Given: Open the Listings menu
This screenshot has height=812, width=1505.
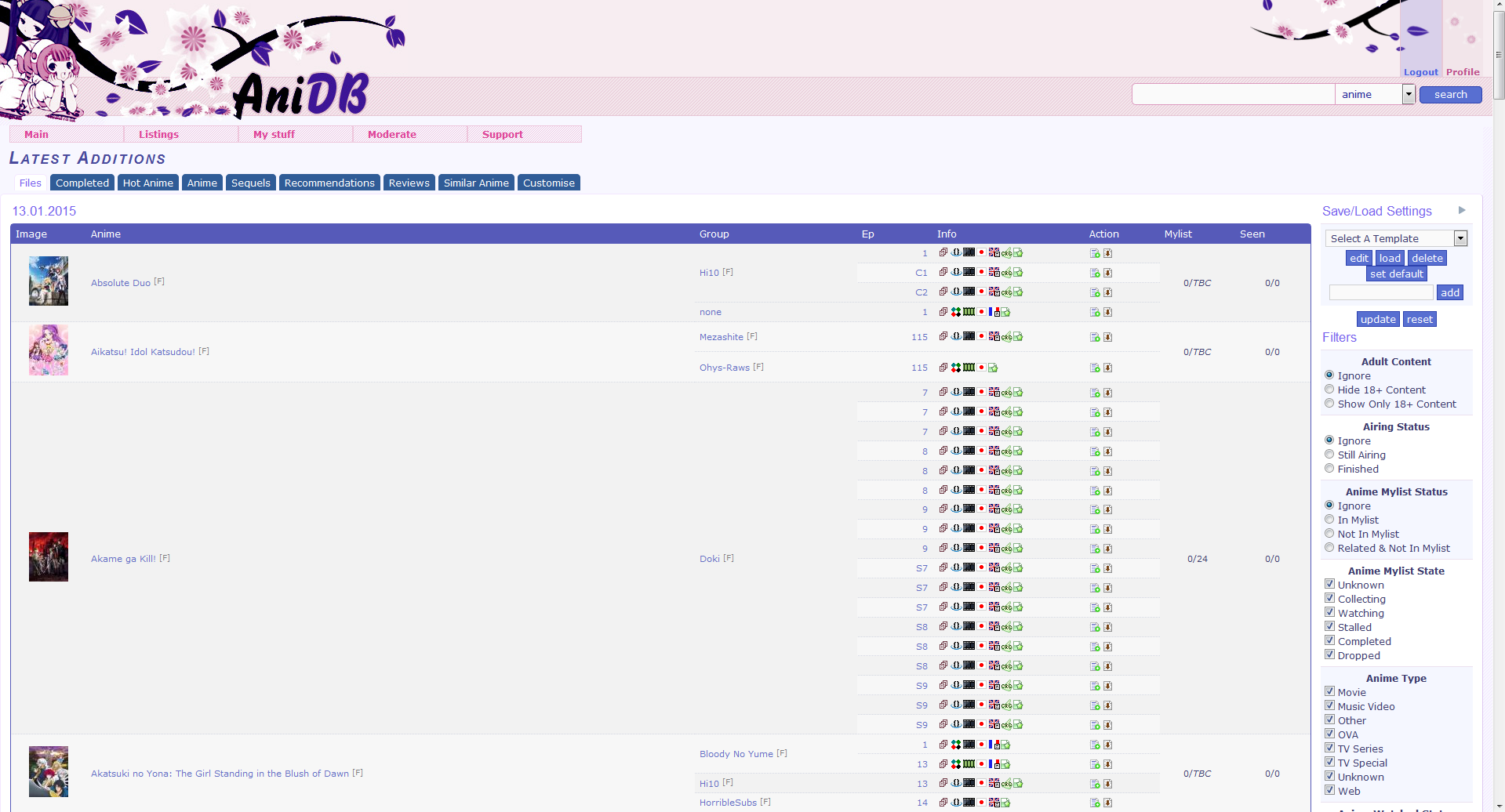Looking at the screenshot, I should tap(181, 134).
